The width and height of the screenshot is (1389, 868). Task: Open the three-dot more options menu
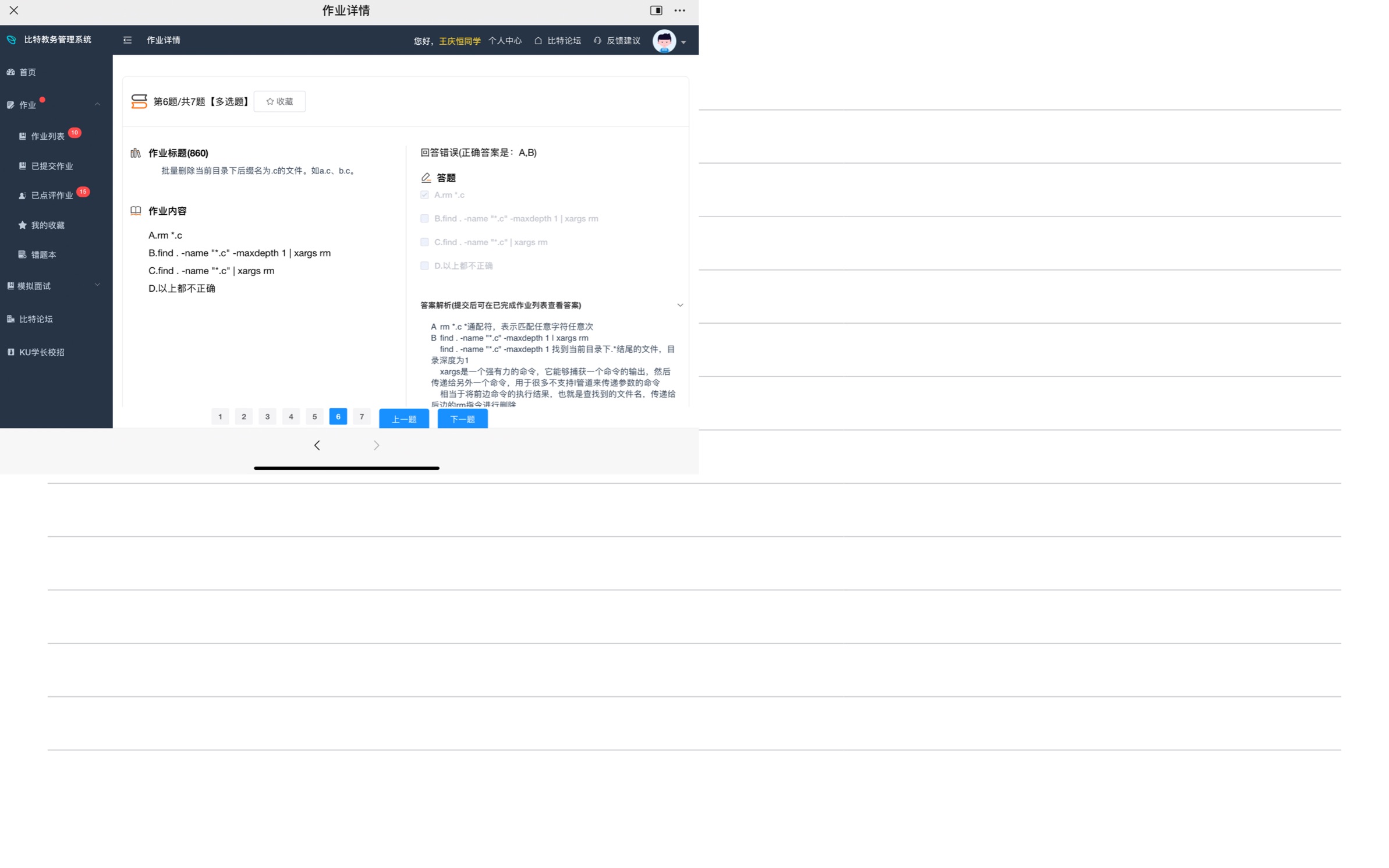tap(679, 10)
